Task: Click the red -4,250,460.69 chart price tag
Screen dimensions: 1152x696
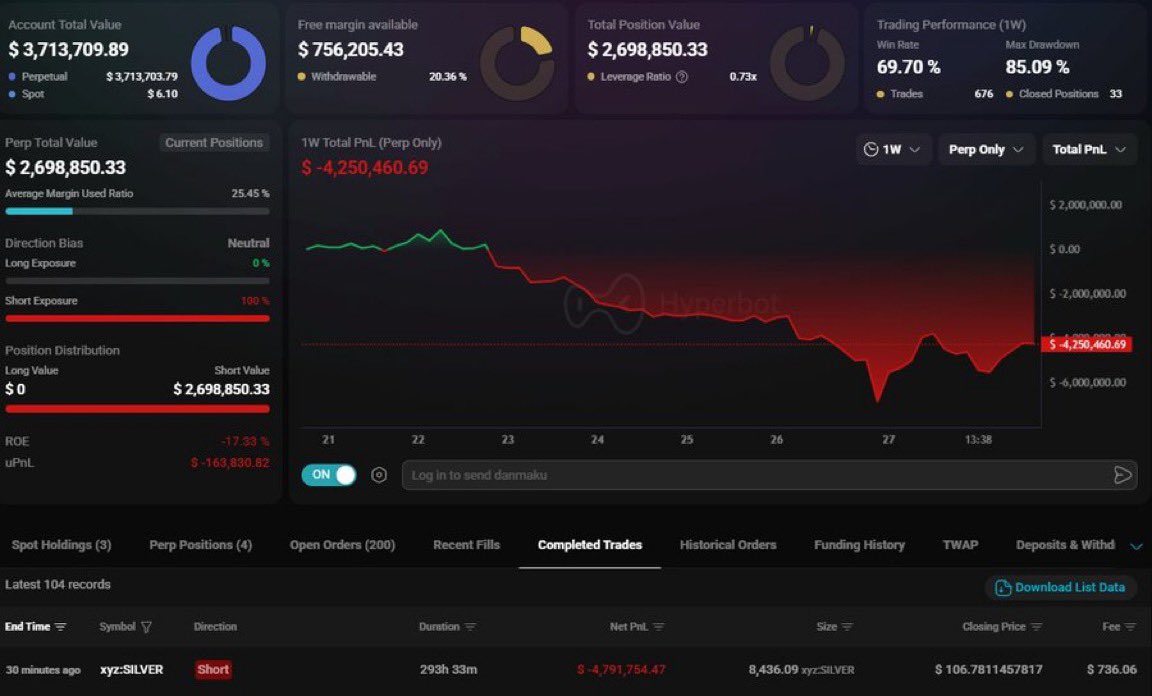Action: click(x=1087, y=344)
